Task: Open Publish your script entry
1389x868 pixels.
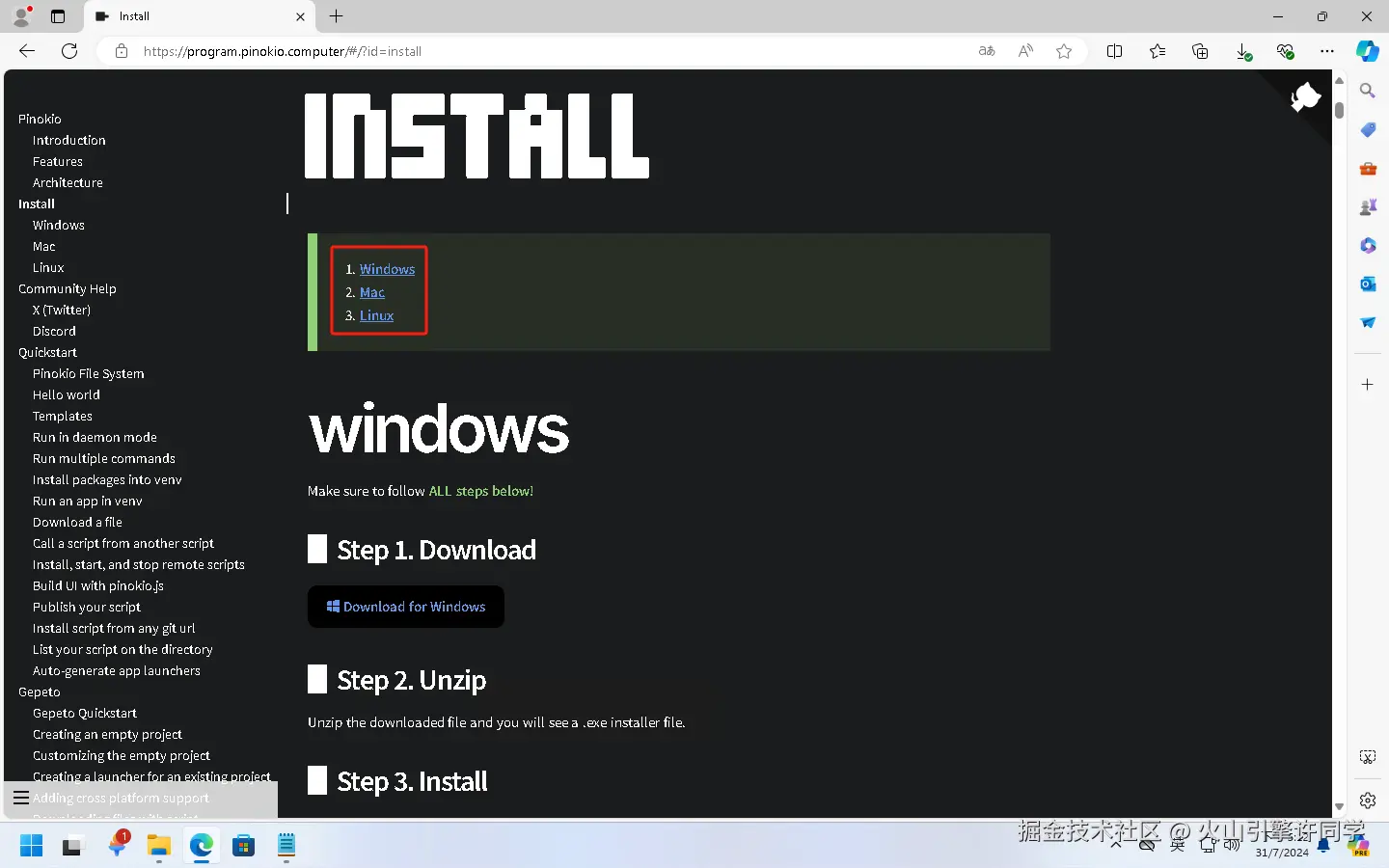Action: pos(87,607)
